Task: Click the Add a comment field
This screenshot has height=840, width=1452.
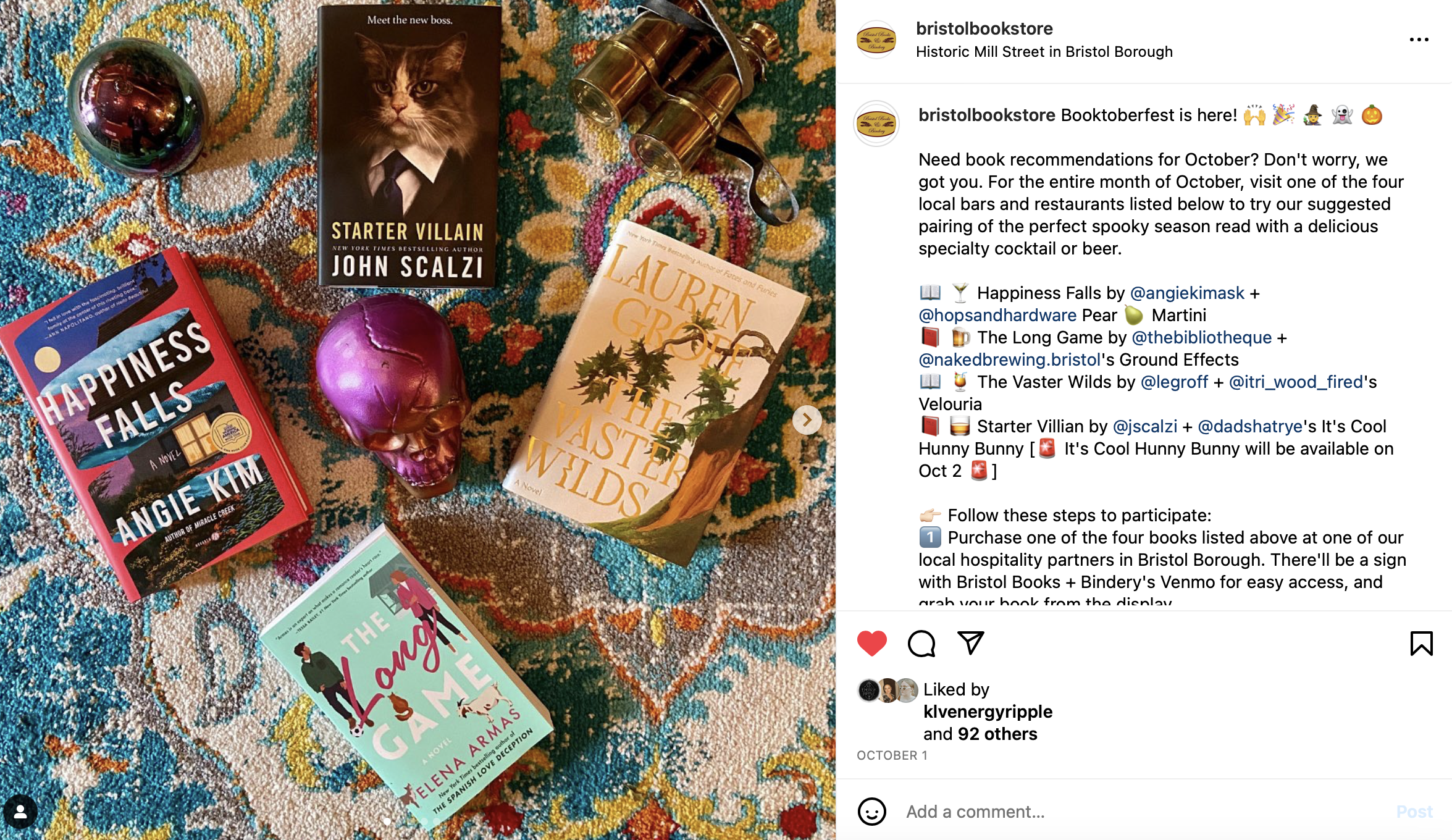Action: (x=1143, y=812)
